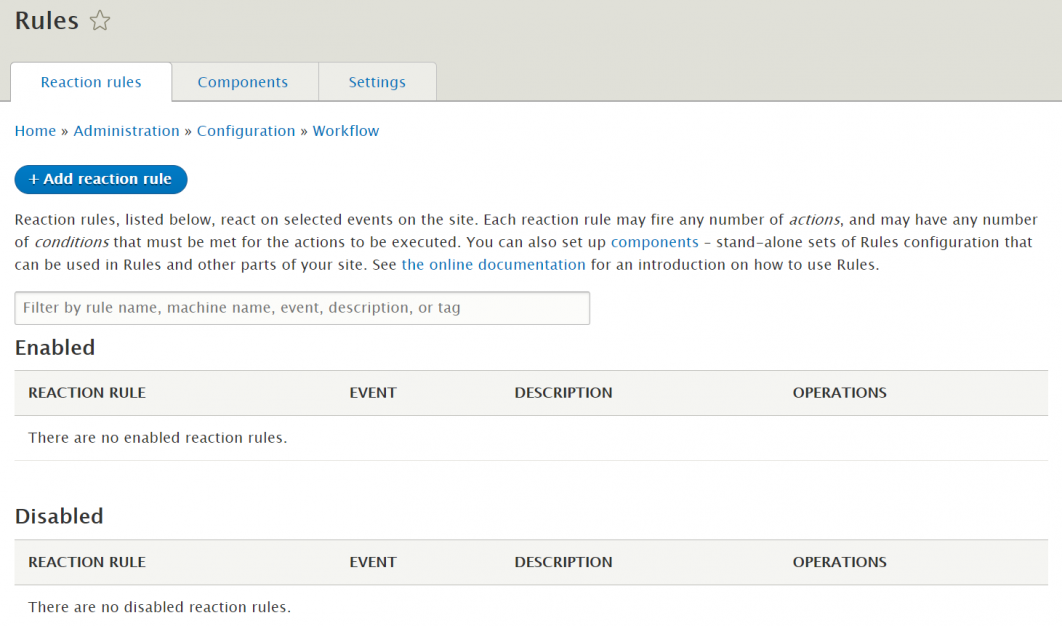Screen dimensions: 1062x626
Task: Open the Workflow breadcrumb link
Action: click(x=345, y=130)
